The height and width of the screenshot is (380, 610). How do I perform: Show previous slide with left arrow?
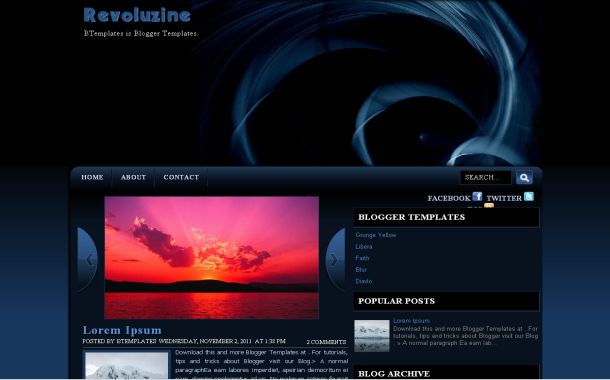pyautogui.click(x=88, y=259)
